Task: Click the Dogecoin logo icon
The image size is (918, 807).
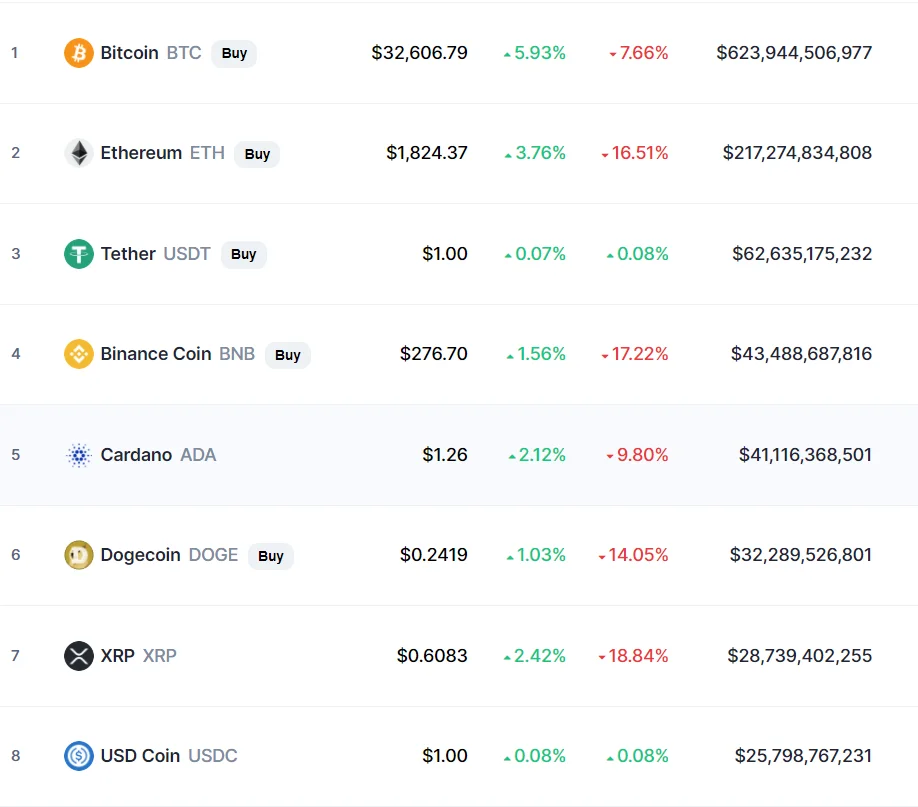Action: tap(78, 555)
